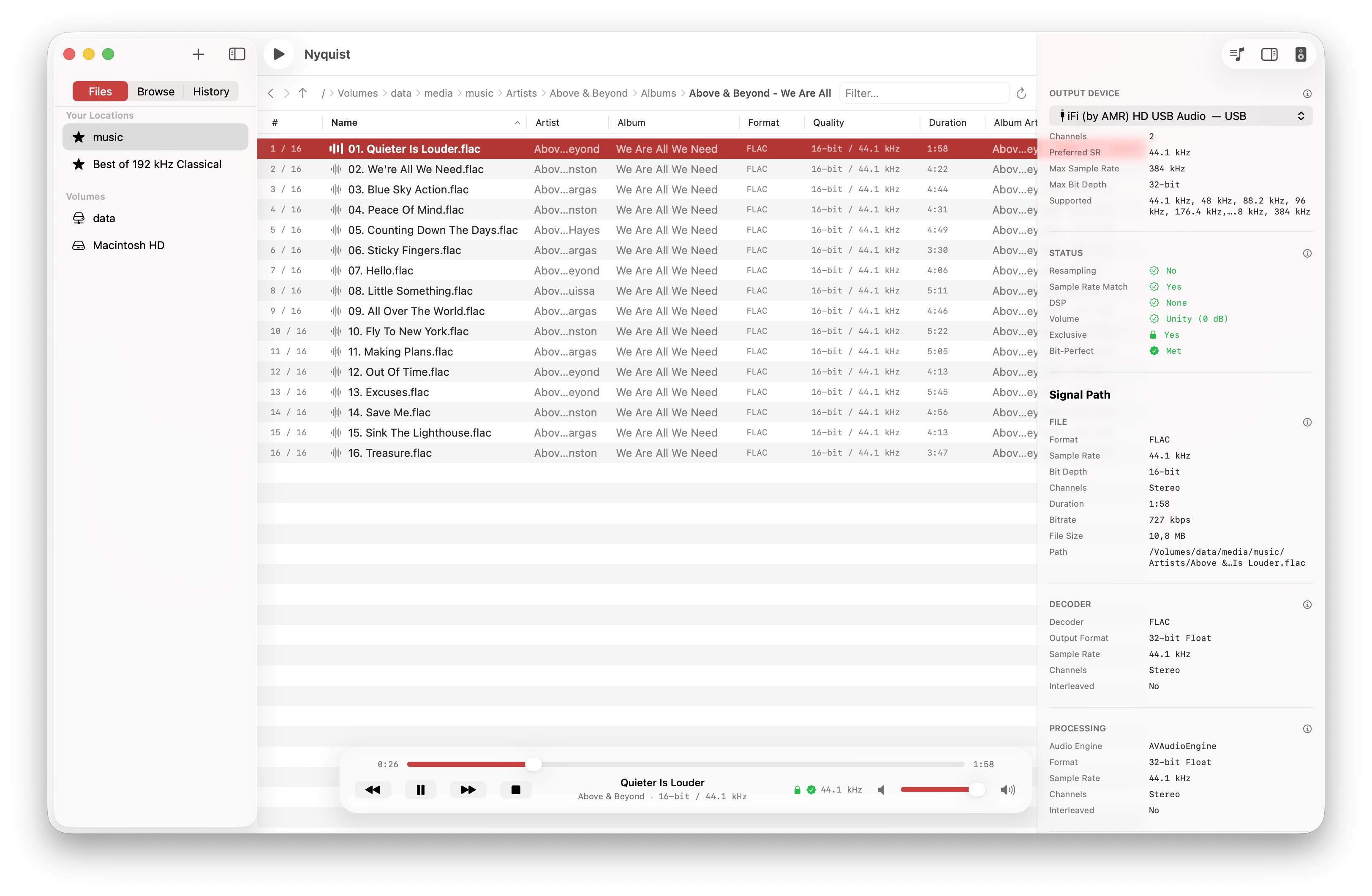The image size is (1372, 896).
Task: Select the data volume
Action: point(155,218)
